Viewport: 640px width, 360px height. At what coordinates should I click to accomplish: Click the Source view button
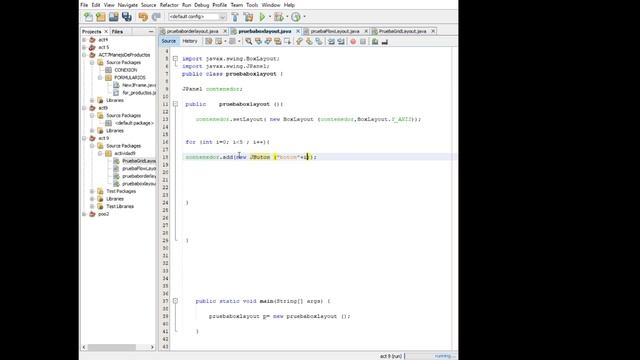[x=169, y=41]
